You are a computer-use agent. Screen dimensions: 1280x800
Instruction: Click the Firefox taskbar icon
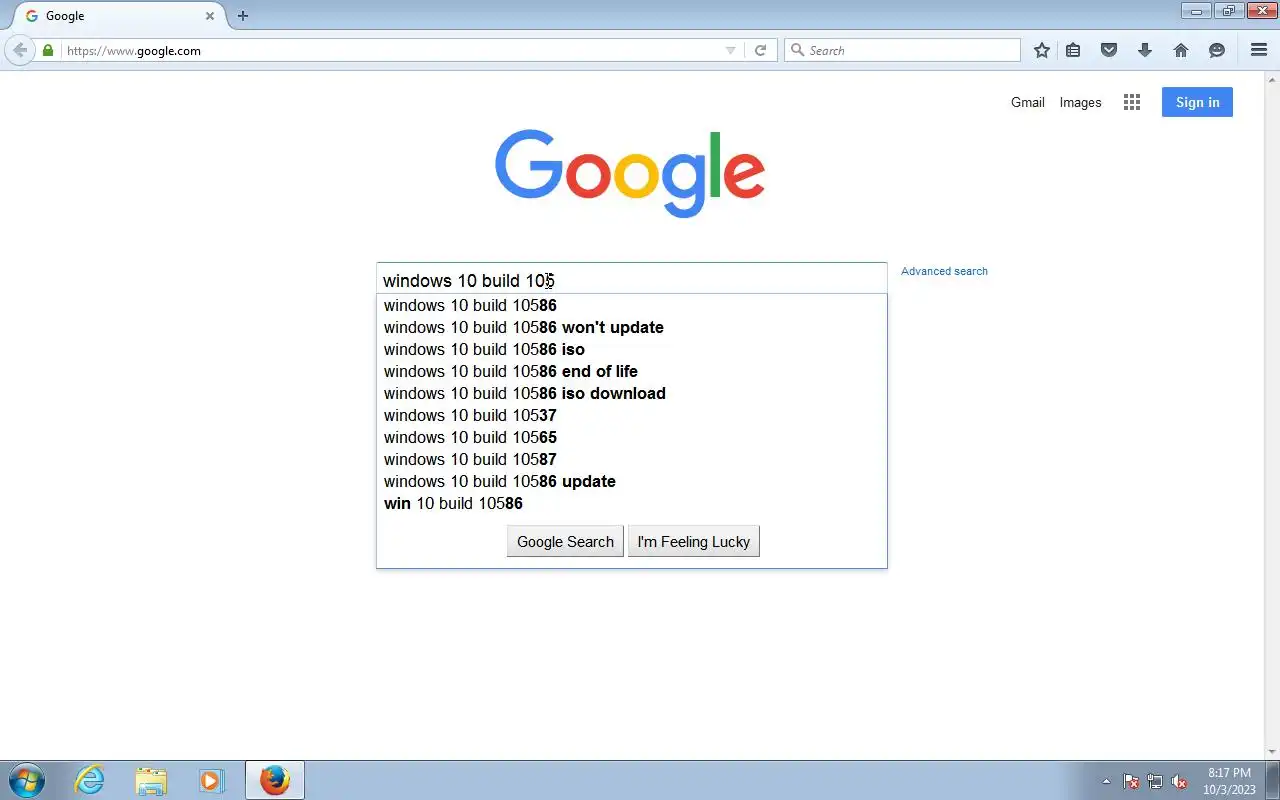pos(275,780)
